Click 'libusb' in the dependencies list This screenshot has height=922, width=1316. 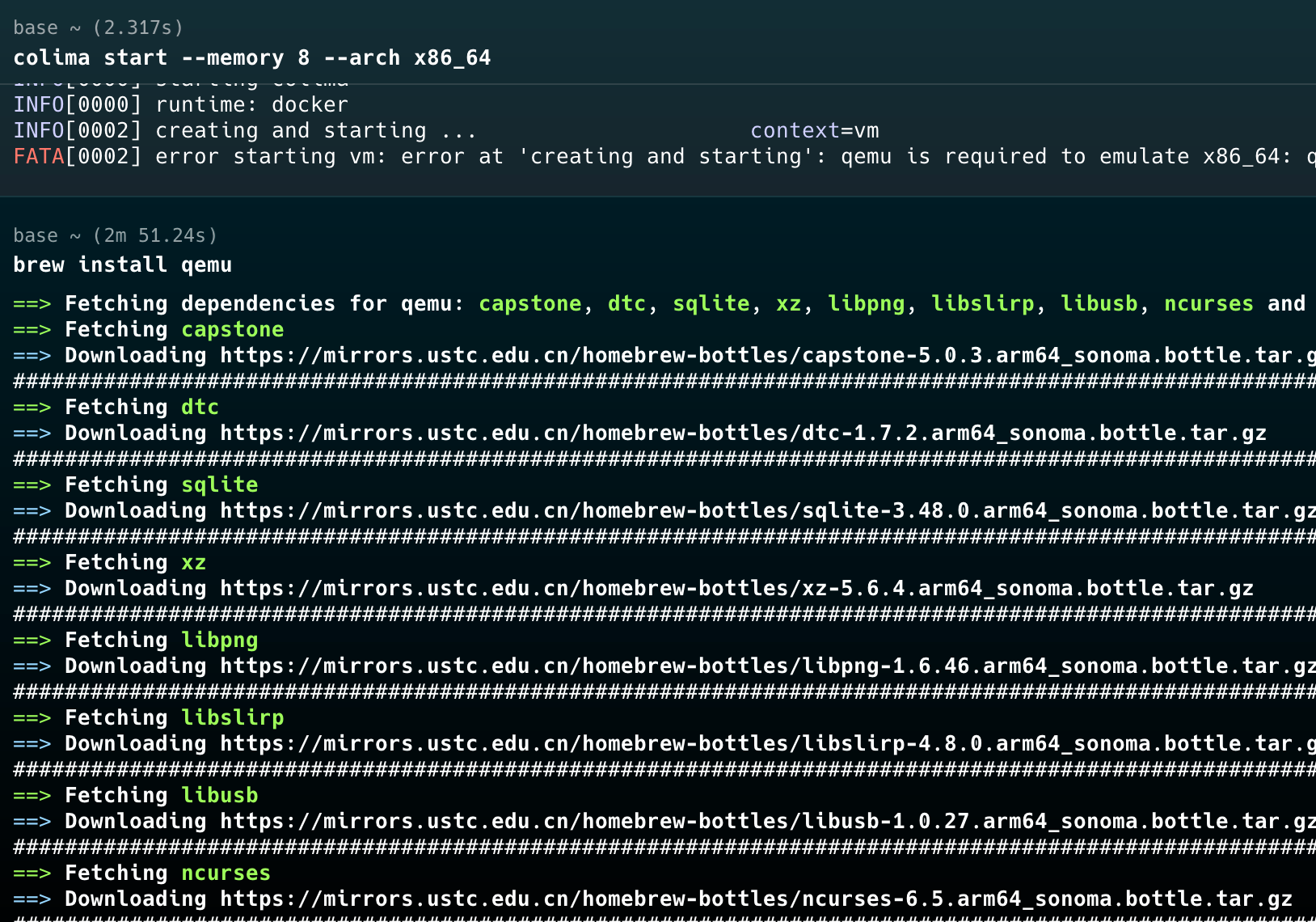(1099, 303)
